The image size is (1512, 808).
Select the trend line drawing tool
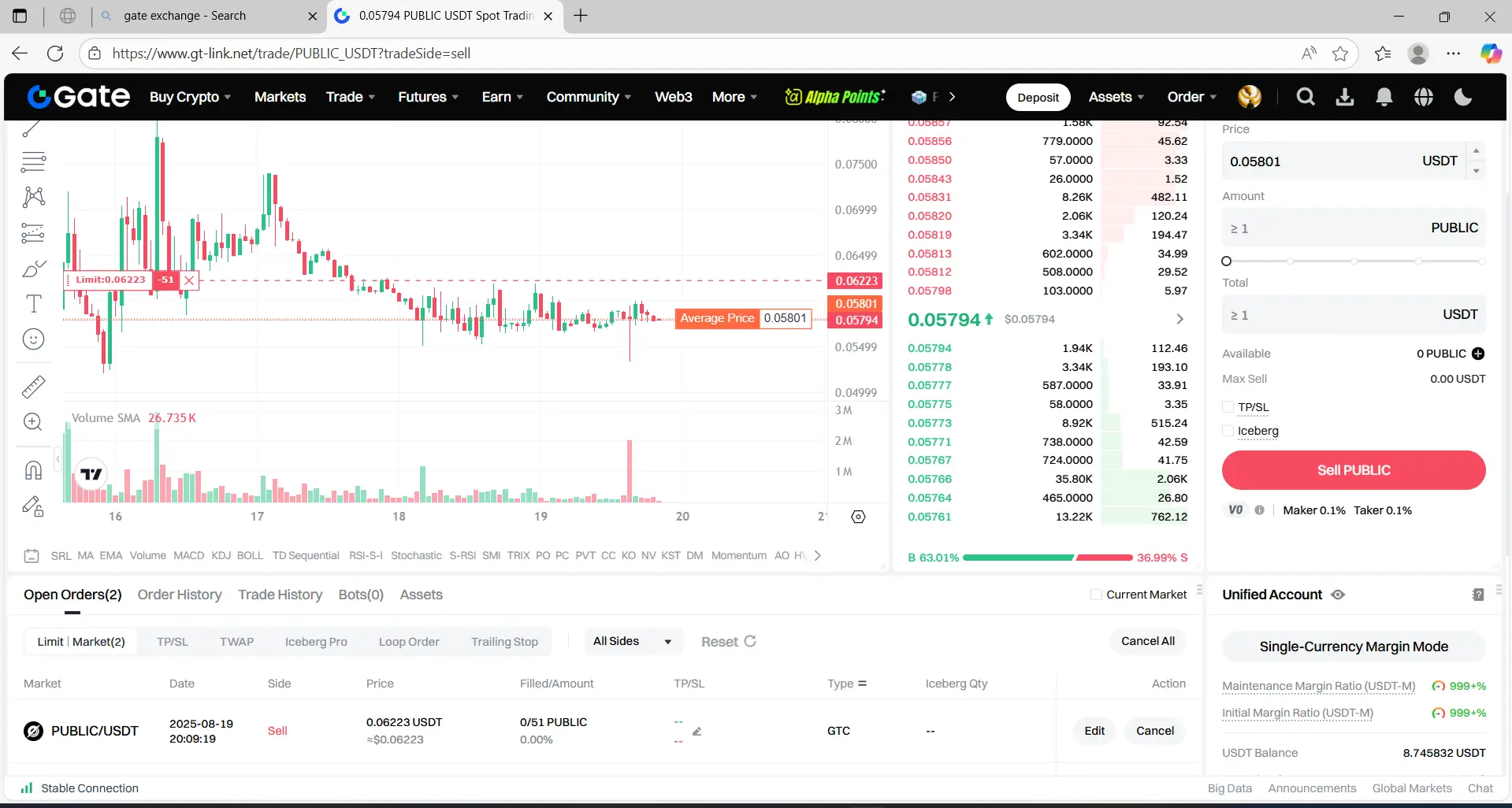(33, 128)
